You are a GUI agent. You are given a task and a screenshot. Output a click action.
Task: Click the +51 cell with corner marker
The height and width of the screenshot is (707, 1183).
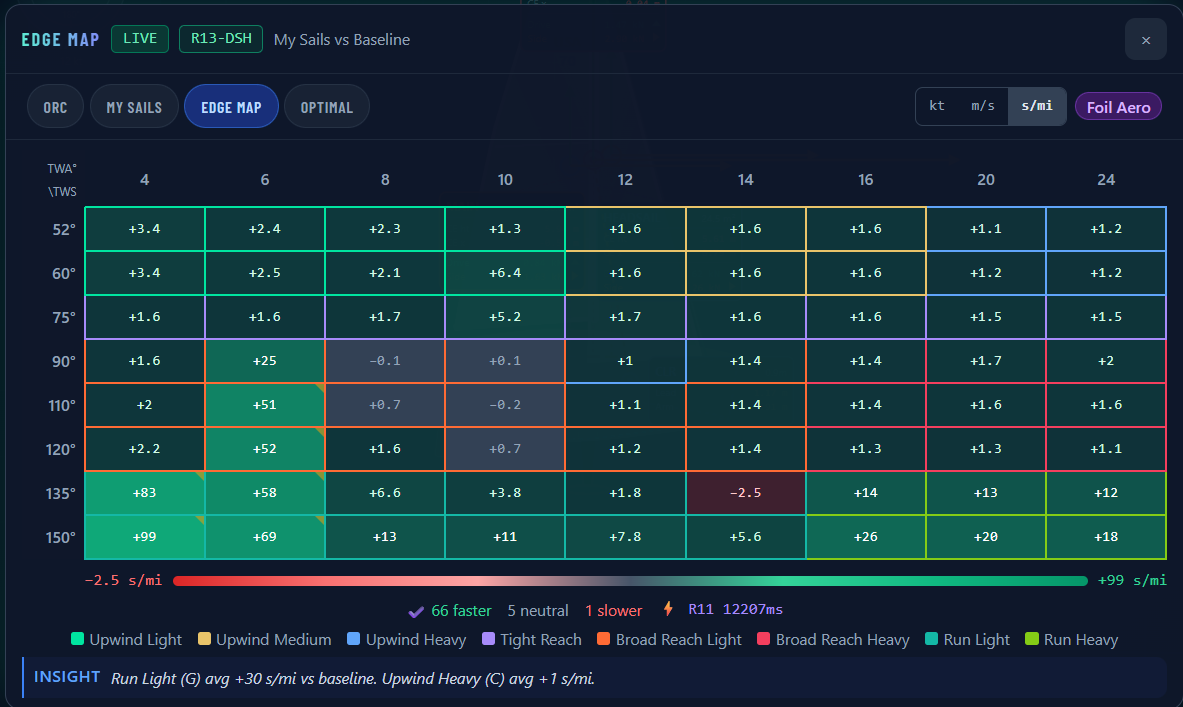point(265,405)
